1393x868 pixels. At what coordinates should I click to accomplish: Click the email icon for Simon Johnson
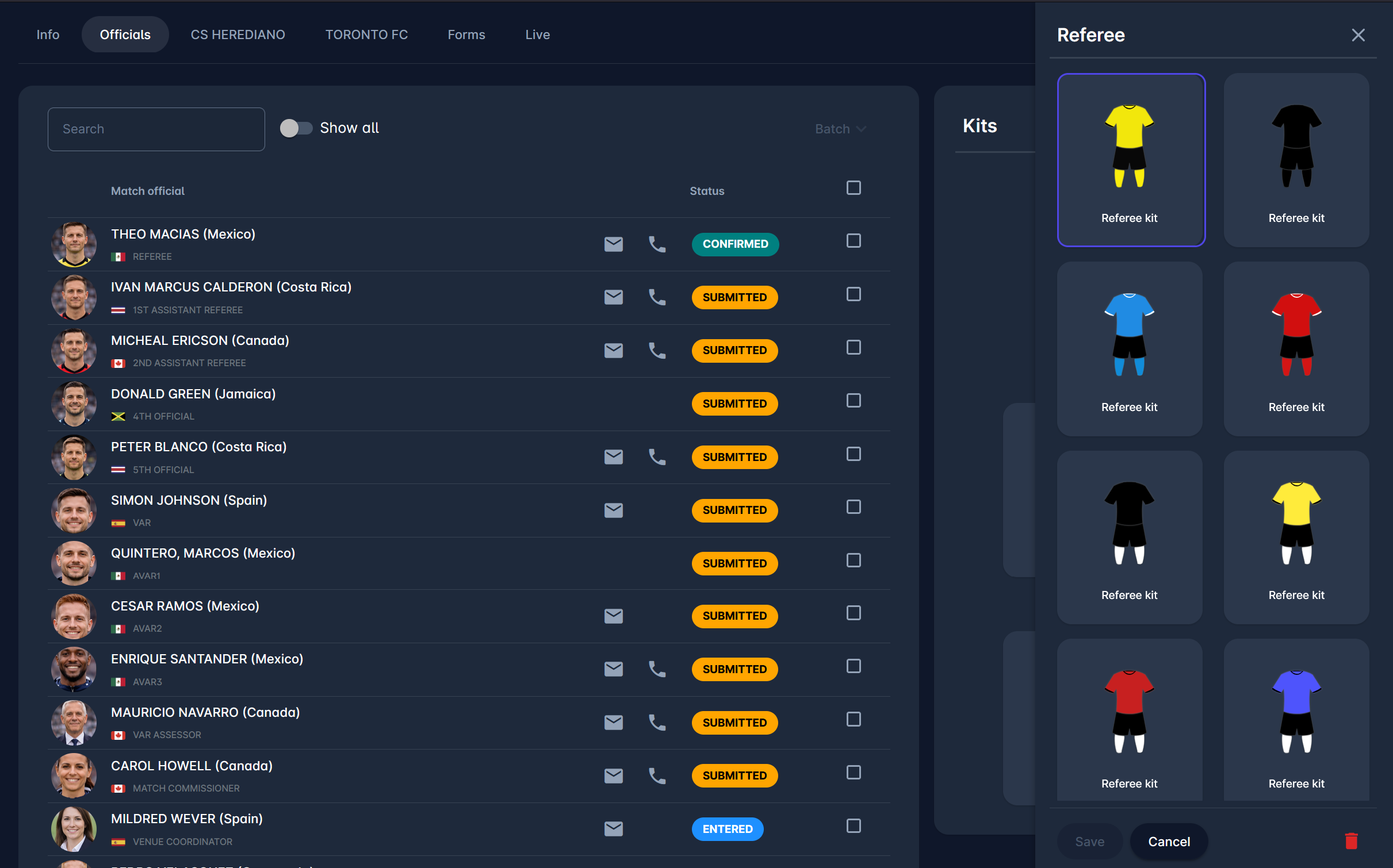613,510
